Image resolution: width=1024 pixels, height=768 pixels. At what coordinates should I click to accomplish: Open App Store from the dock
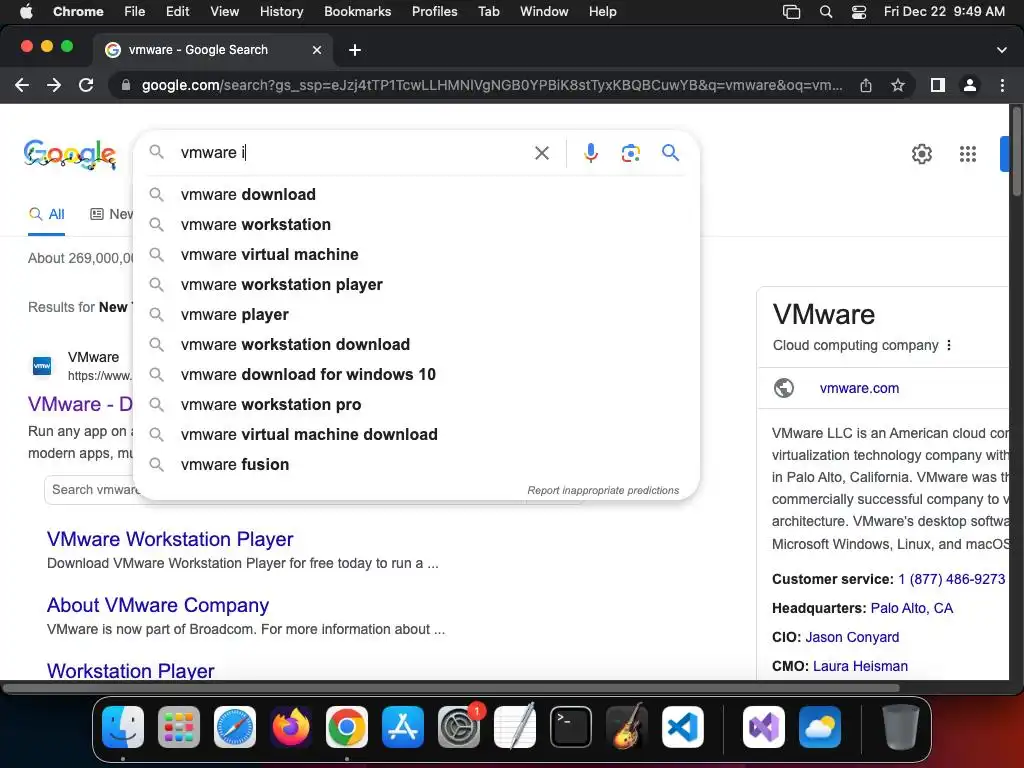click(x=403, y=727)
